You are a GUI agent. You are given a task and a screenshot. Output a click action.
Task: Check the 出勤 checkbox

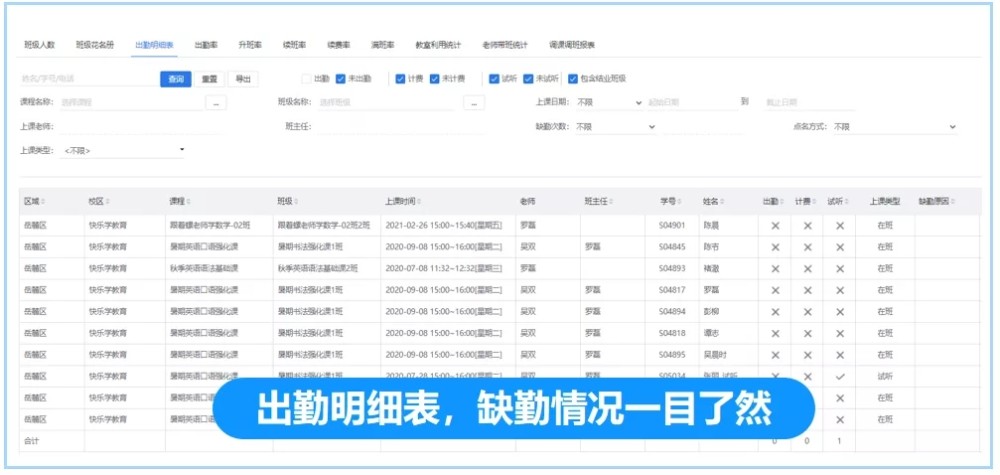(x=306, y=79)
